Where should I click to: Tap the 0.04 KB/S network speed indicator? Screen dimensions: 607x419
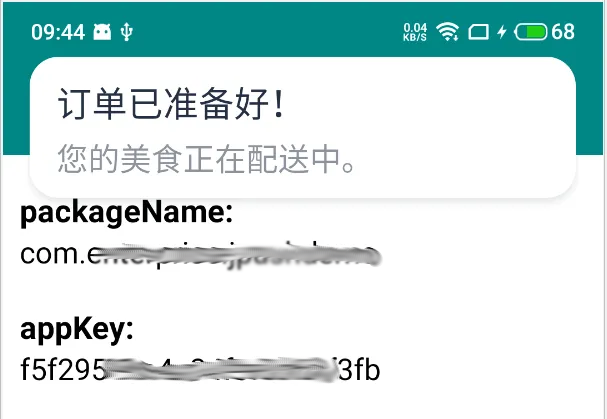[x=415, y=32]
